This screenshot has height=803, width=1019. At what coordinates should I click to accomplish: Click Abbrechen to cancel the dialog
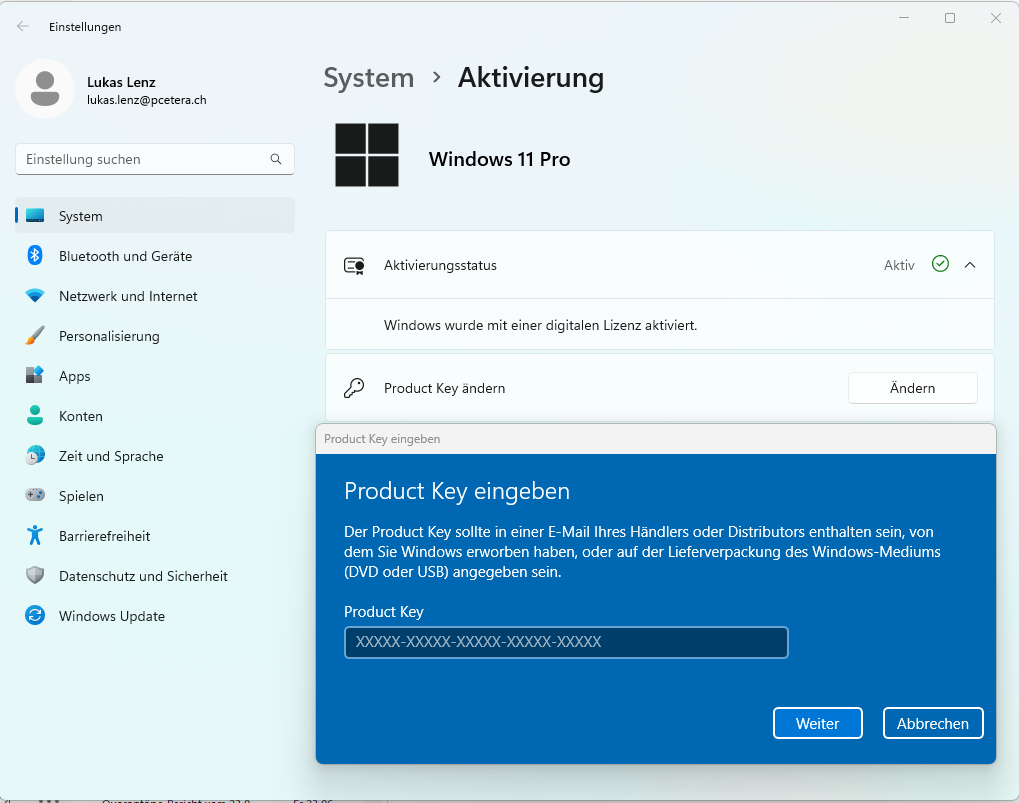click(x=932, y=723)
